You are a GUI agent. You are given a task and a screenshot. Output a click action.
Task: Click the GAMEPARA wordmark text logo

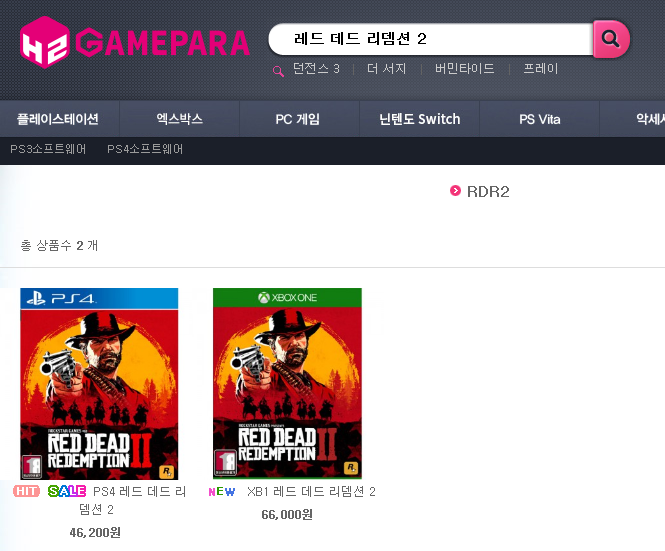[162, 42]
